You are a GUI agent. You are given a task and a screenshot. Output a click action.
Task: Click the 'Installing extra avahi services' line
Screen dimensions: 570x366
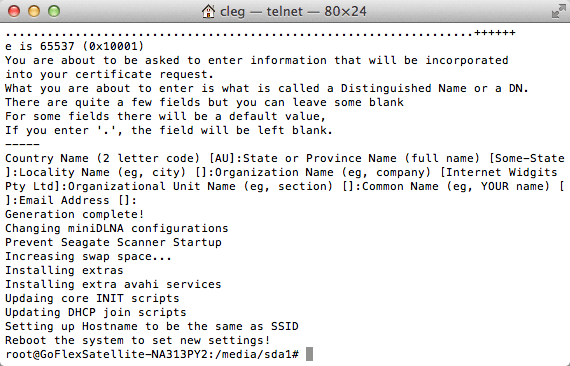113,284
